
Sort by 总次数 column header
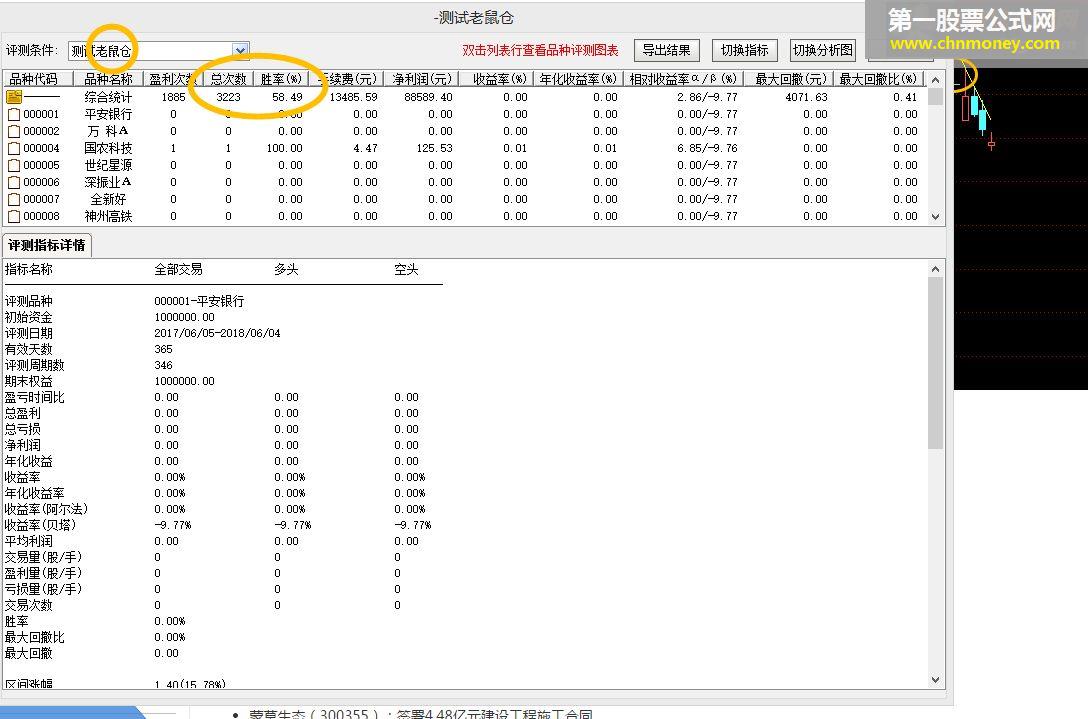click(228, 79)
